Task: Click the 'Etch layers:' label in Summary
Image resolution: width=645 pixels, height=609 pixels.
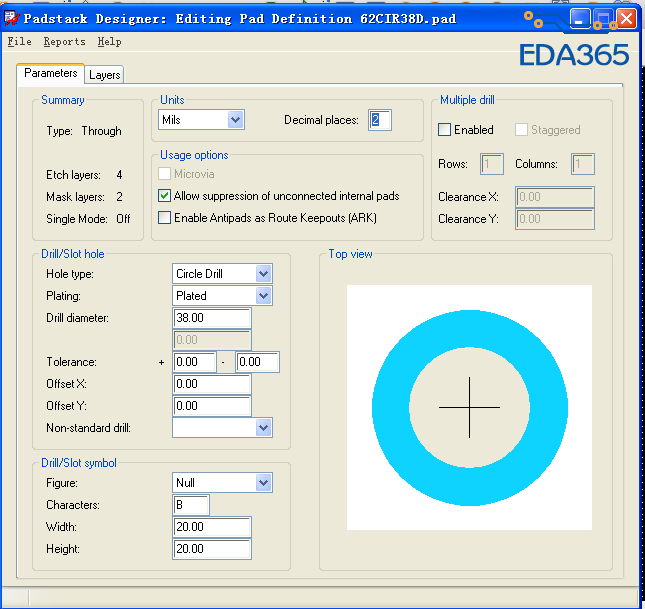Action: point(73,175)
